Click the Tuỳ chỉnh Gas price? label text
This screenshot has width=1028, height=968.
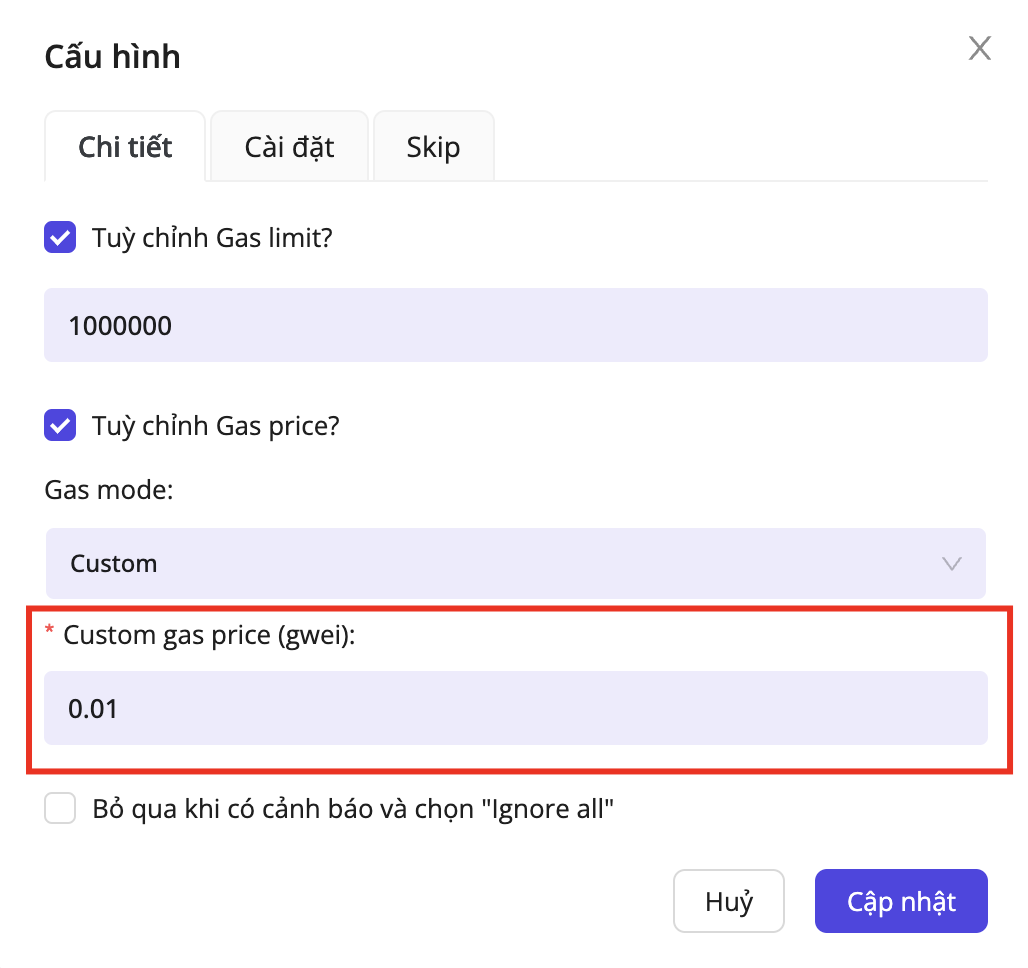(215, 426)
